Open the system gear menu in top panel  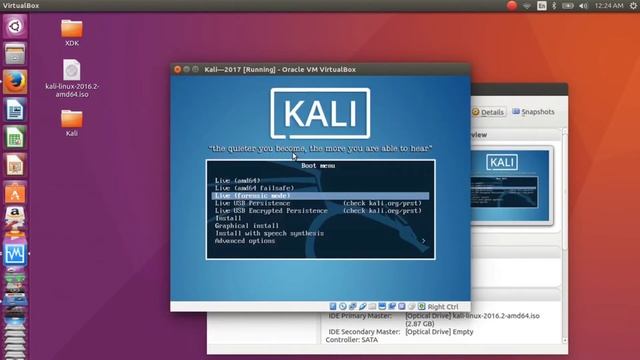pos(633,6)
